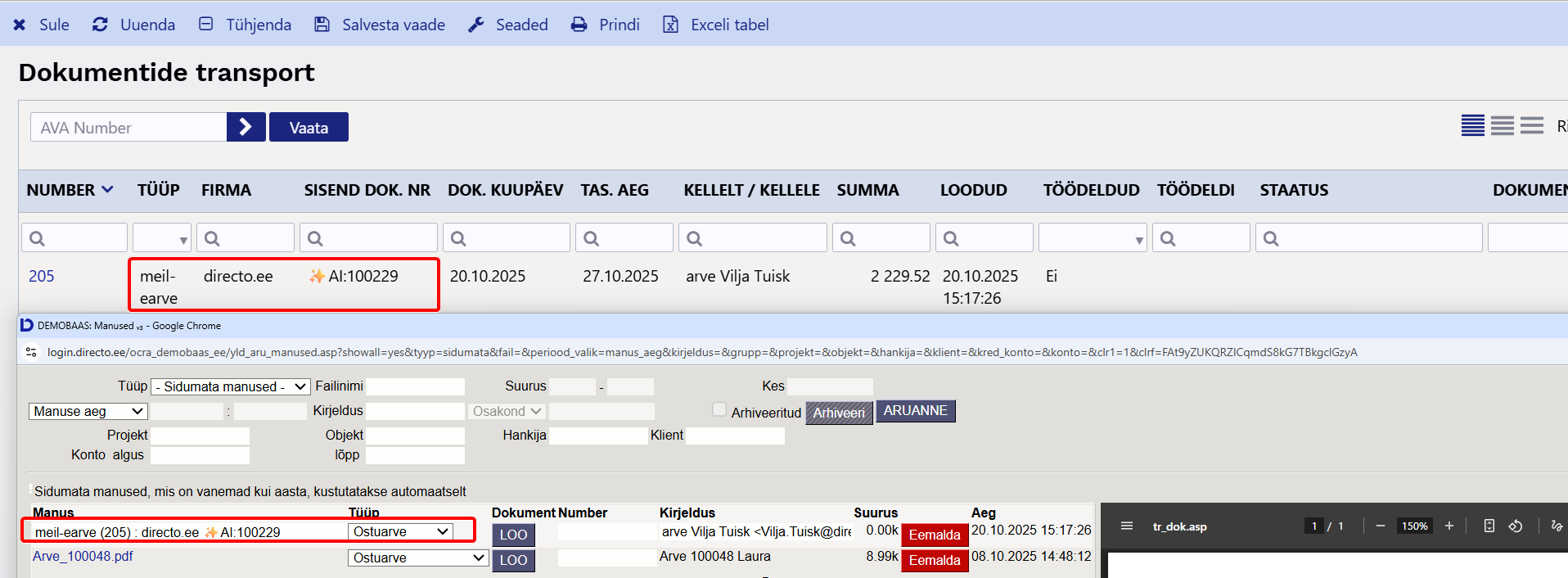Expand the 'Manuse aeg' dropdown
Screen dimensions: 1568x578
[x=88, y=411]
